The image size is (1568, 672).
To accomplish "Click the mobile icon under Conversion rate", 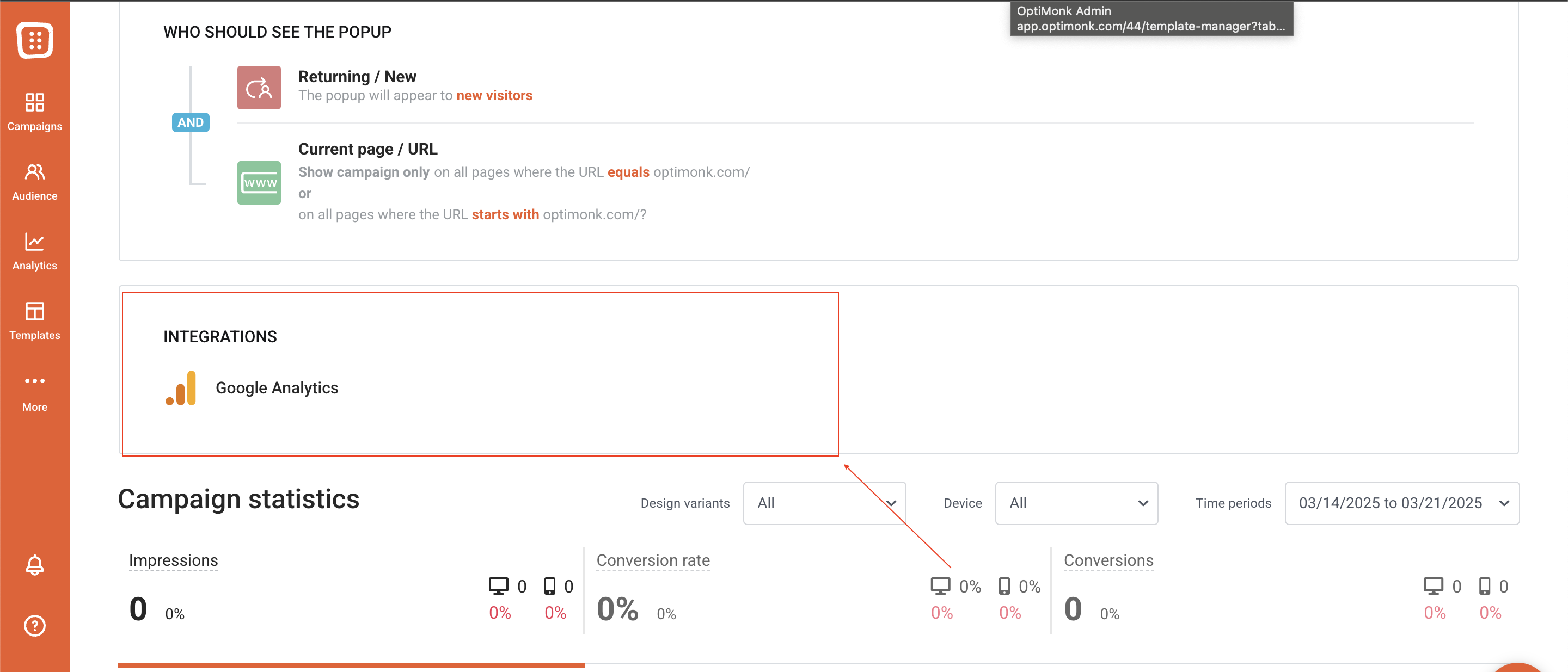I will [1004, 586].
